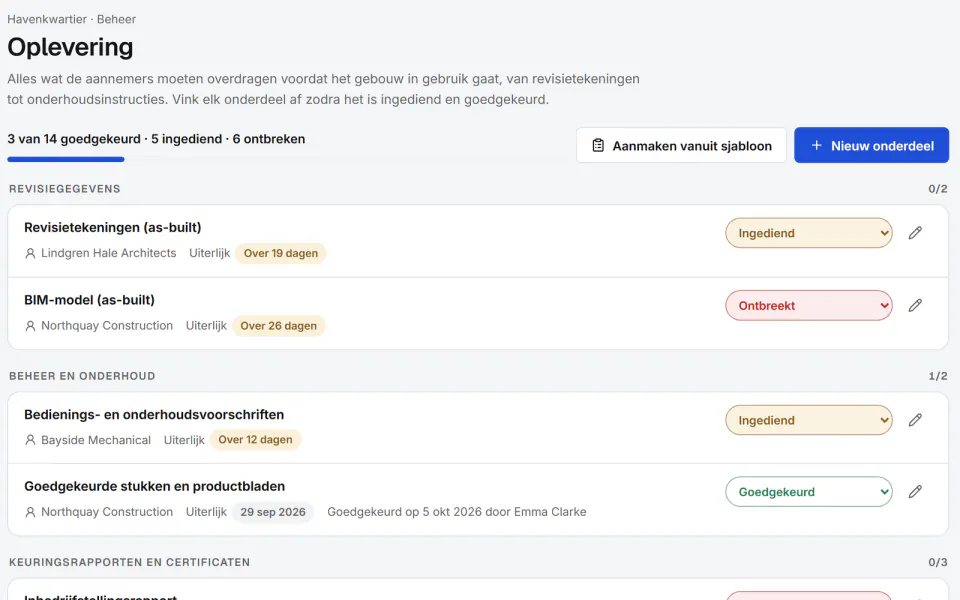The image size is (960, 600).
Task: Open Ontbreekt status dropdown for BIM-model
Action: coord(809,305)
